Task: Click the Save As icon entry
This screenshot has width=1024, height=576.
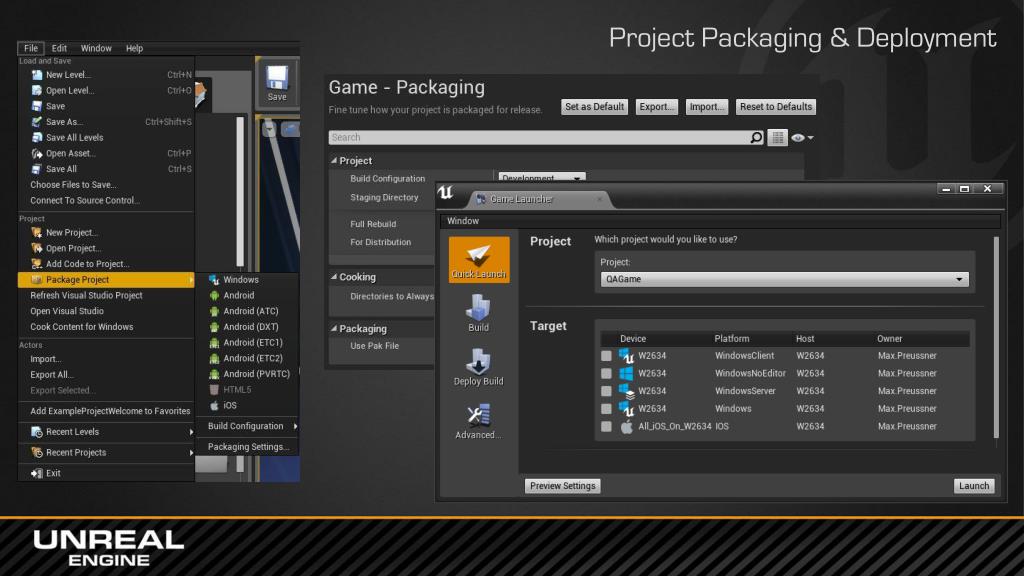Action: pyautogui.click(x=37, y=121)
